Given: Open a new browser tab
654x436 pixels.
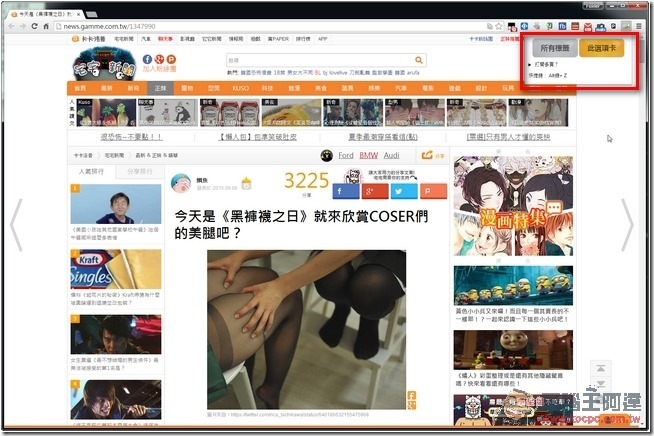Looking at the screenshot, I should 92,15.
